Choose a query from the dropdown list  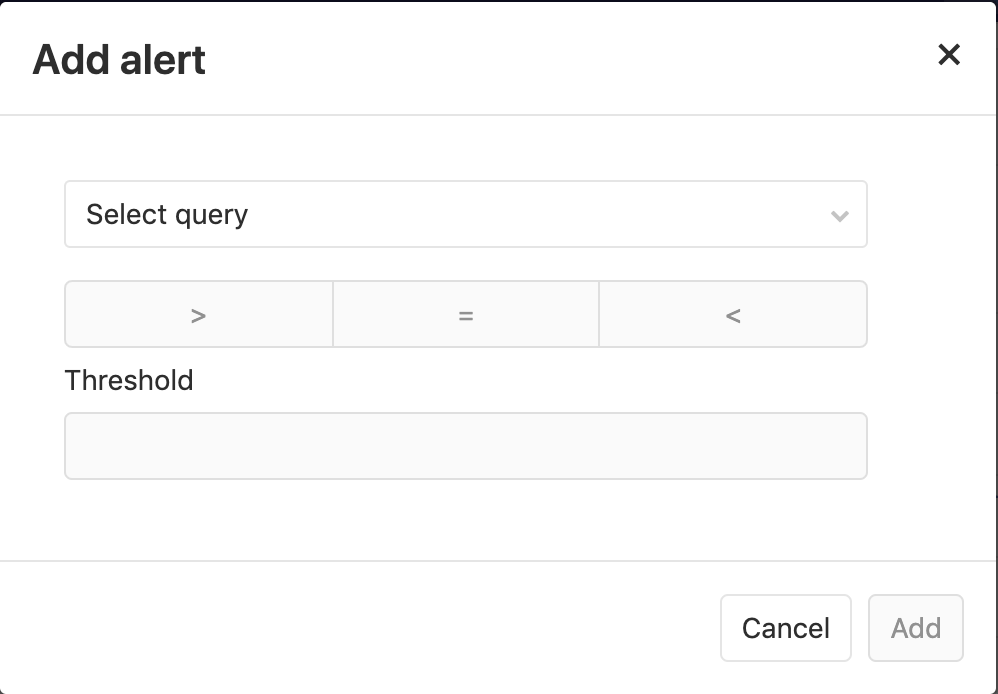pos(466,213)
